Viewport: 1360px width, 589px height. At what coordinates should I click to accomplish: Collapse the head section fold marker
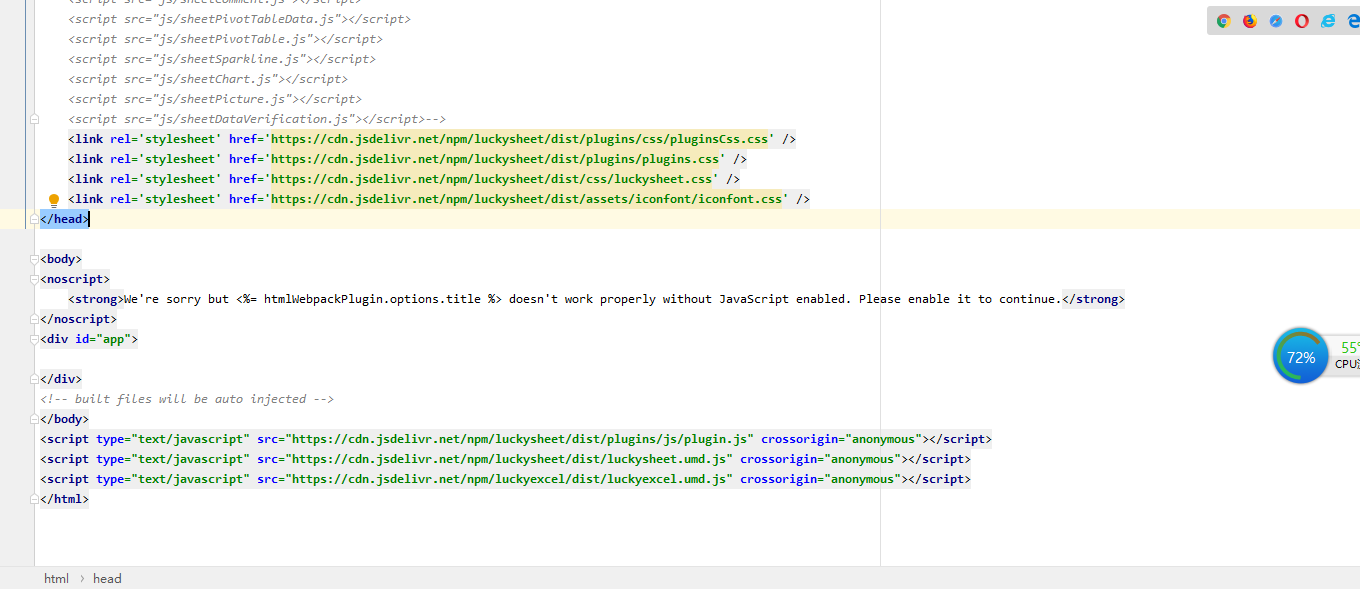pos(35,219)
